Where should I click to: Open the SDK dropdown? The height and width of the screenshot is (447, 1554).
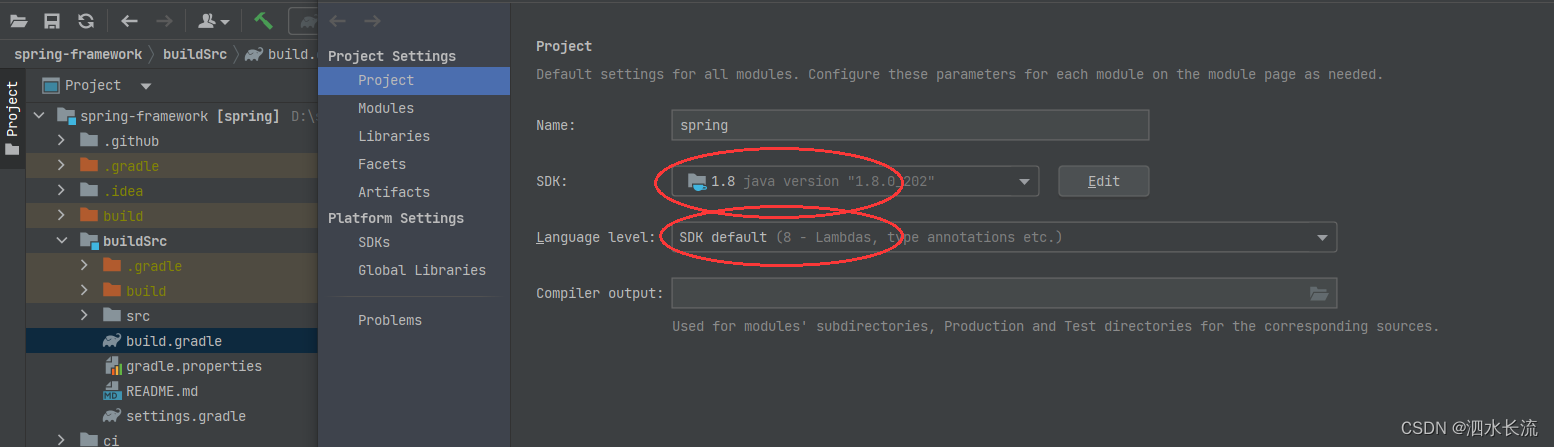coord(855,181)
